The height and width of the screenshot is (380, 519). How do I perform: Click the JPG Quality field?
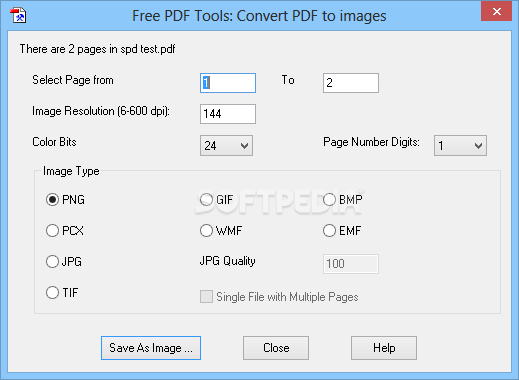click(x=351, y=264)
